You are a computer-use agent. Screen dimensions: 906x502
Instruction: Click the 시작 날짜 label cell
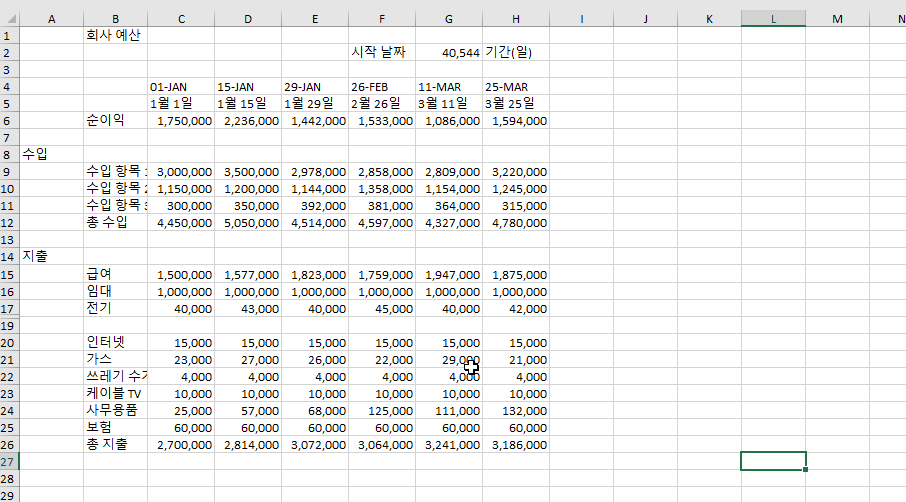click(x=381, y=53)
